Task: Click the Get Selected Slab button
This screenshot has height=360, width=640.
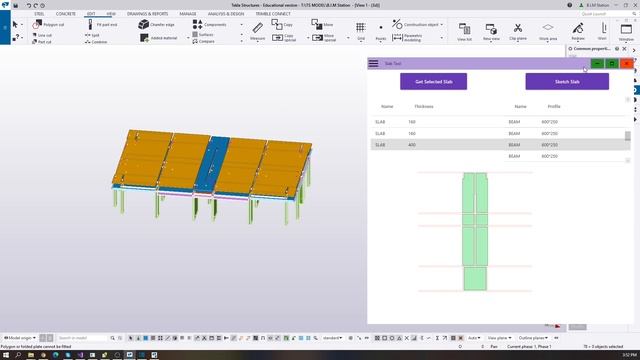Action: click(433, 82)
